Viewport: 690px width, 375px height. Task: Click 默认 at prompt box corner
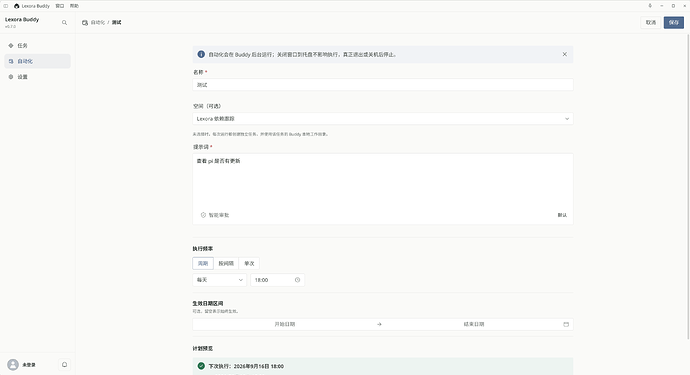[x=562, y=215]
